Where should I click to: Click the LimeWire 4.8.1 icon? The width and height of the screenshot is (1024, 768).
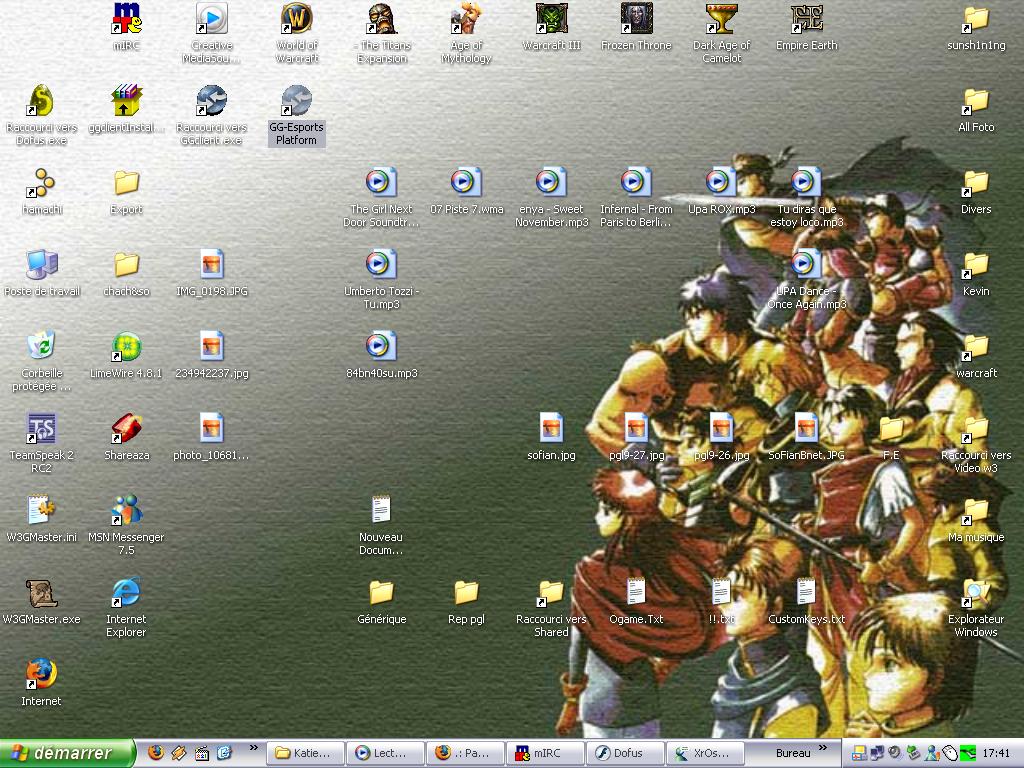pyautogui.click(x=126, y=348)
